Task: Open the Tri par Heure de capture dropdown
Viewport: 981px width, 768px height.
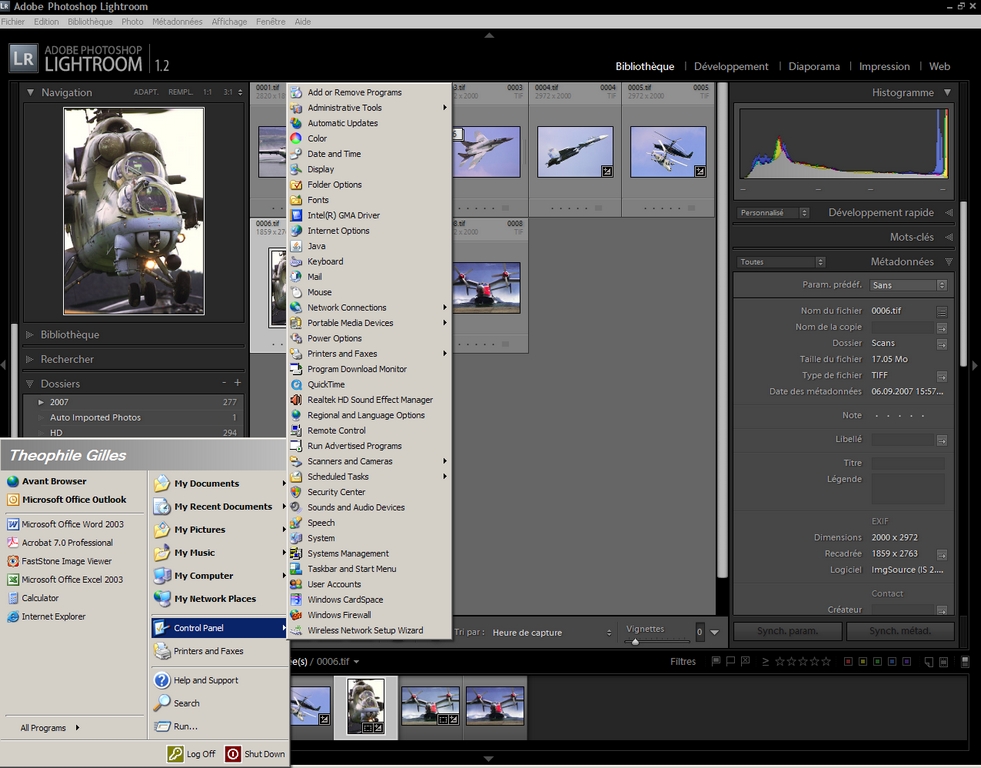Action: (551, 633)
